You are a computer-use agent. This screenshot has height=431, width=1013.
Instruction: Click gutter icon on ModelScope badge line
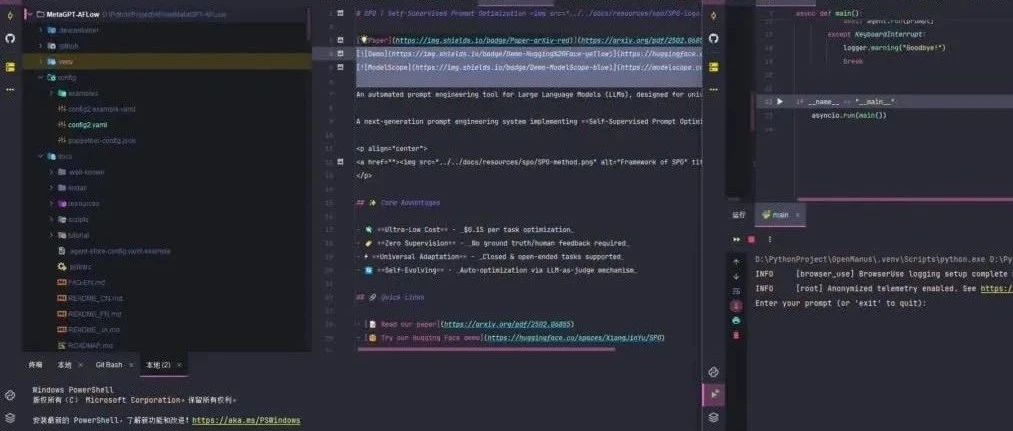(x=340, y=67)
